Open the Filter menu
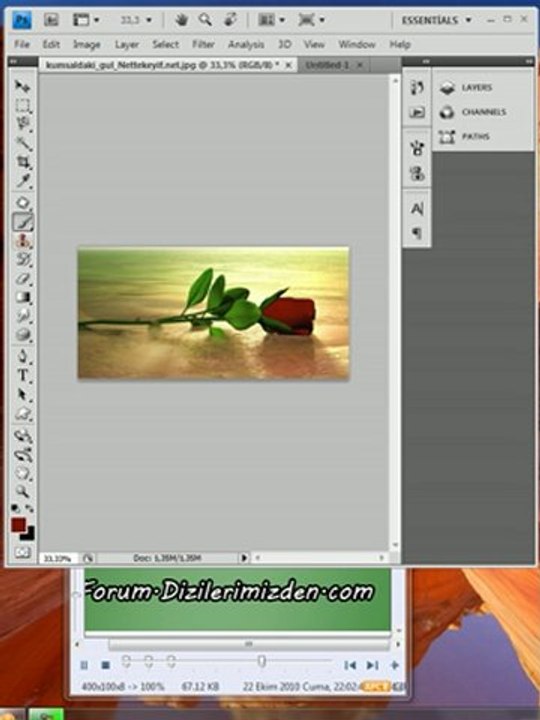Image resolution: width=540 pixels, height=720 pixels. click(x=203, y=45)
